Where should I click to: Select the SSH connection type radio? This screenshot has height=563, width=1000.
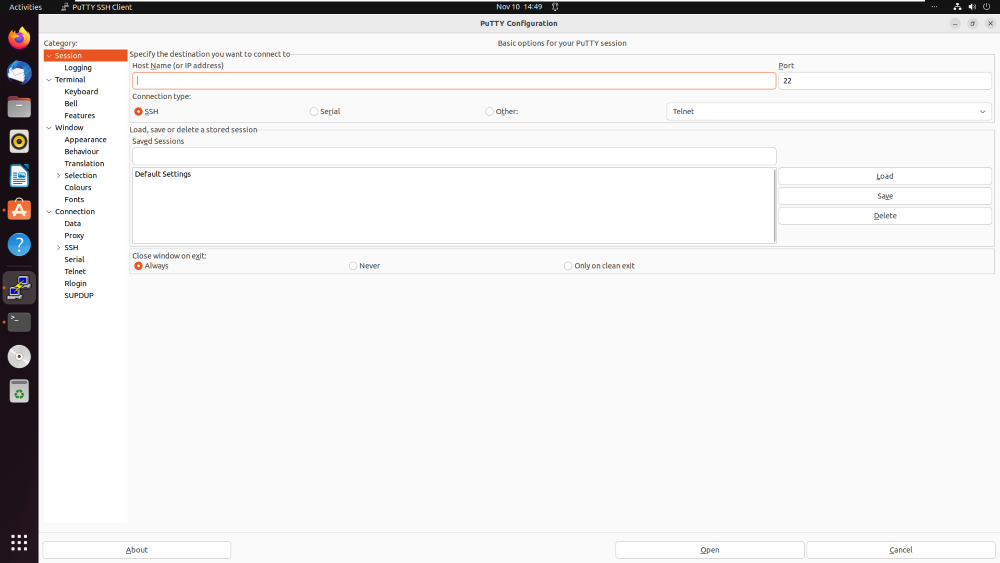click(x=138, y=112)
